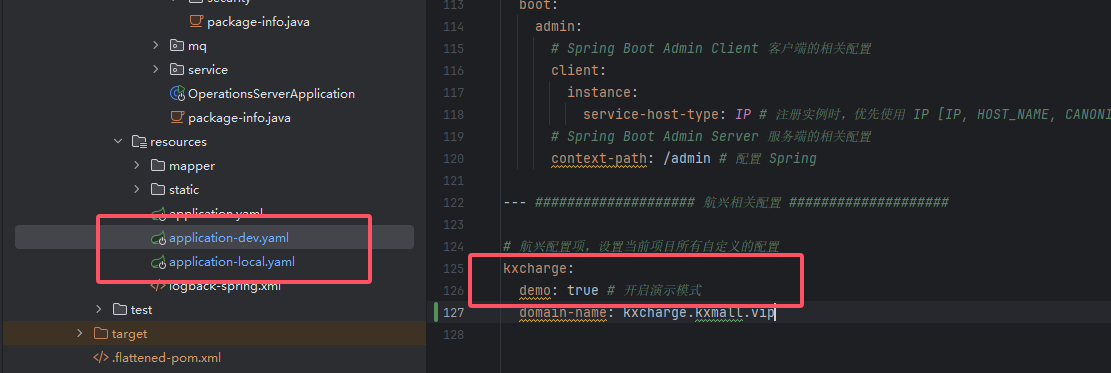Click the service package folder icon

point(177,69)
